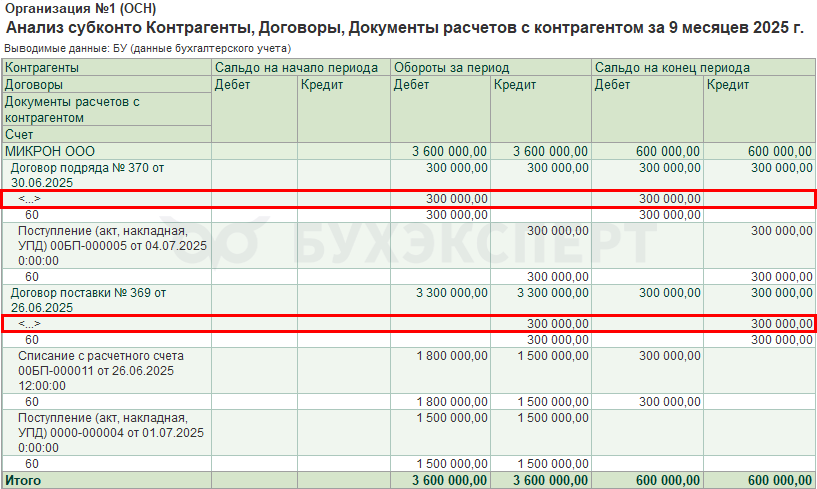This screenshot has width=817, height=489.
Task: Select the МИКРОН ООО counterparty row
Action: tap(408, 151)
